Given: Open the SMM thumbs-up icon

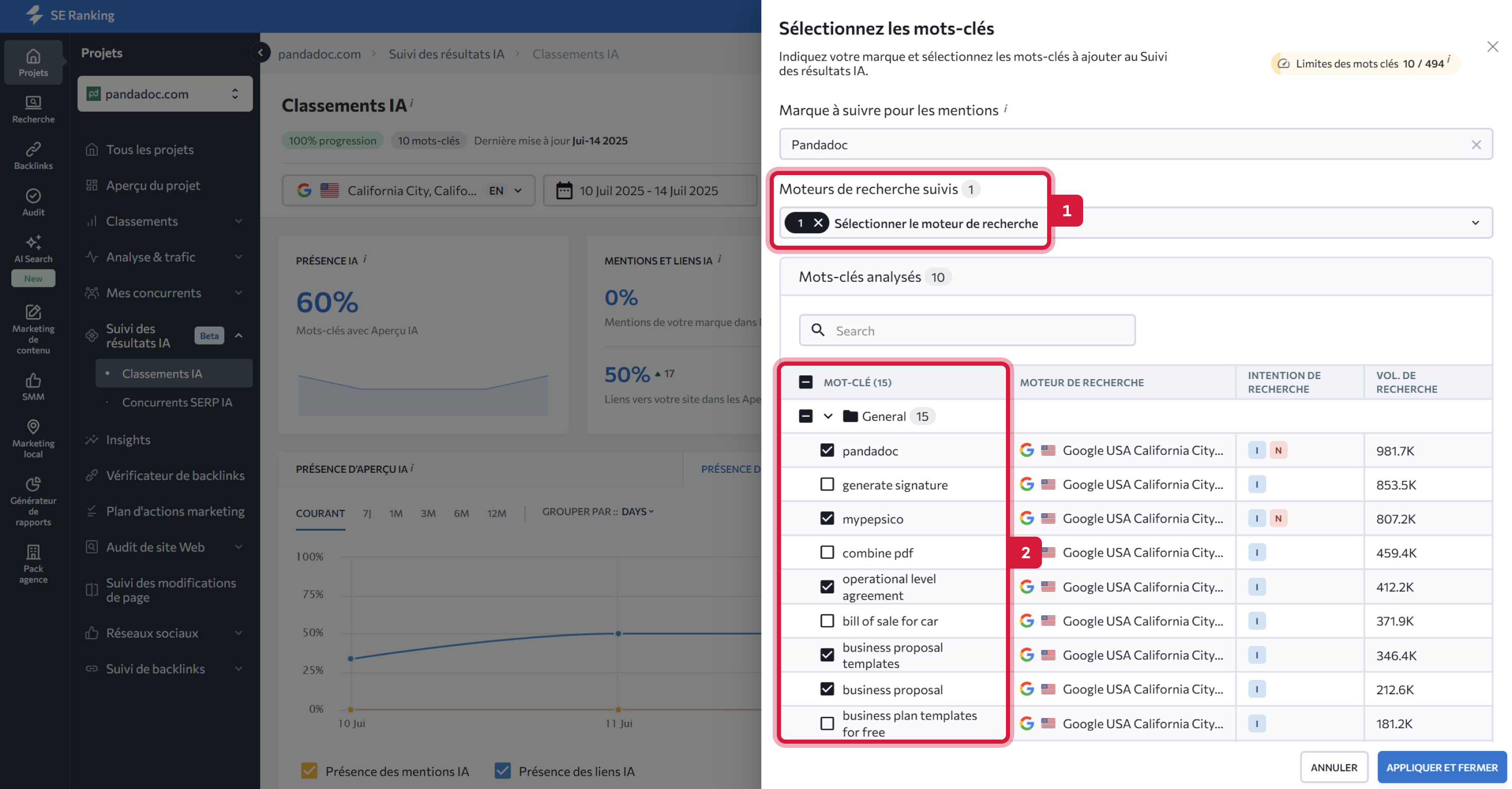Looking at the screenshot, I should [33, 380].
